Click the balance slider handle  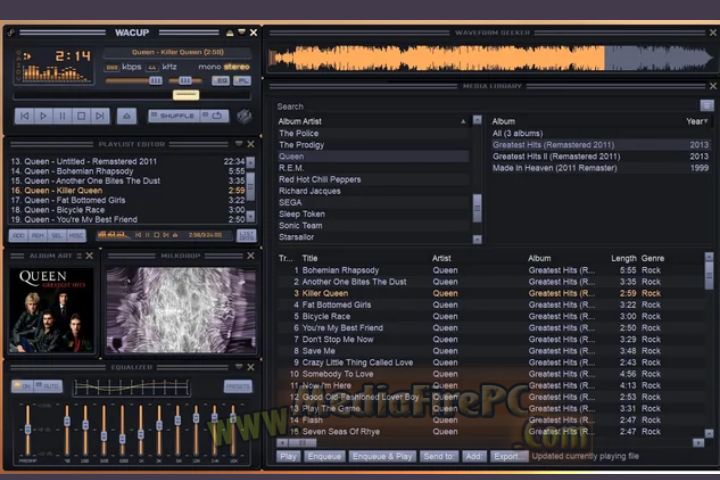185,81
